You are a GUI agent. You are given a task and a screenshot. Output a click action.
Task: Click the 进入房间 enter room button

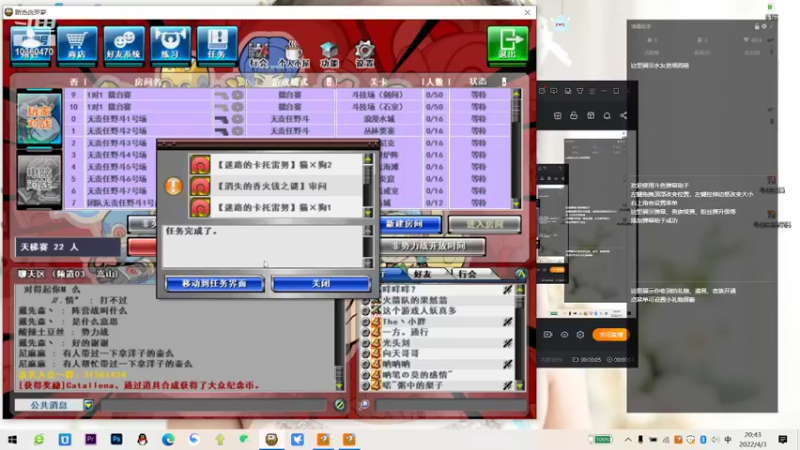(485, 224)
